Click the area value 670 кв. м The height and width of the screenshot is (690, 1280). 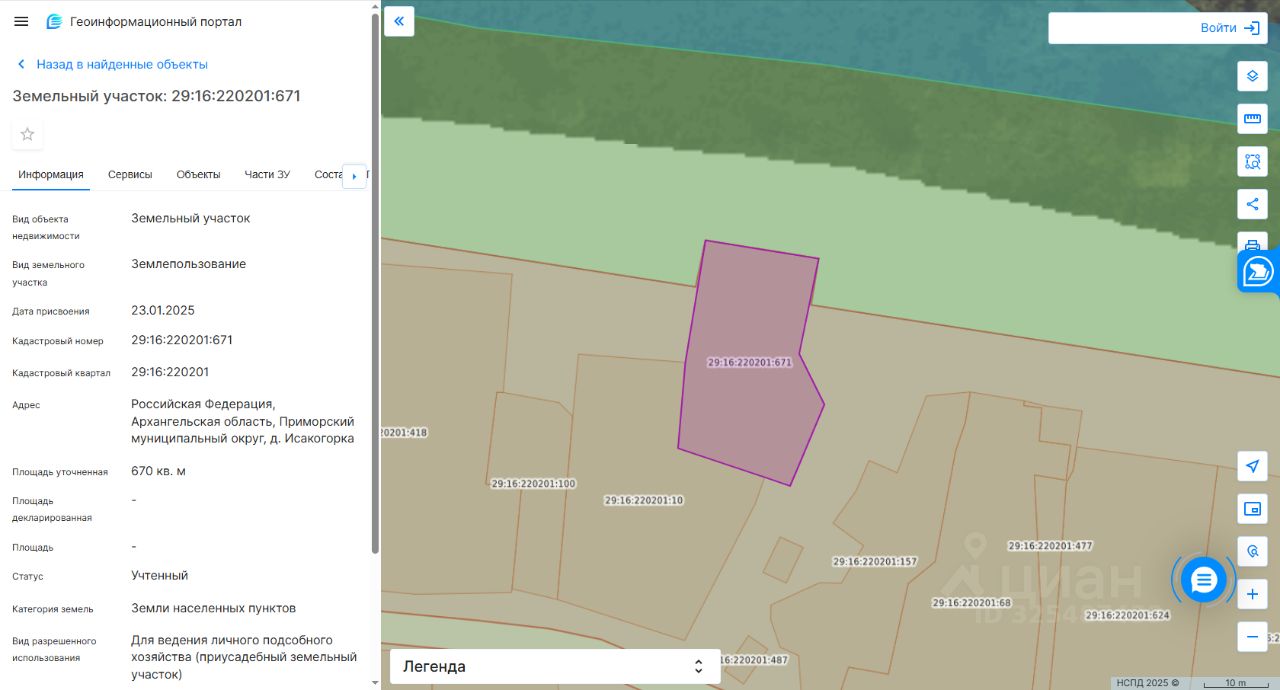point(159,471)
